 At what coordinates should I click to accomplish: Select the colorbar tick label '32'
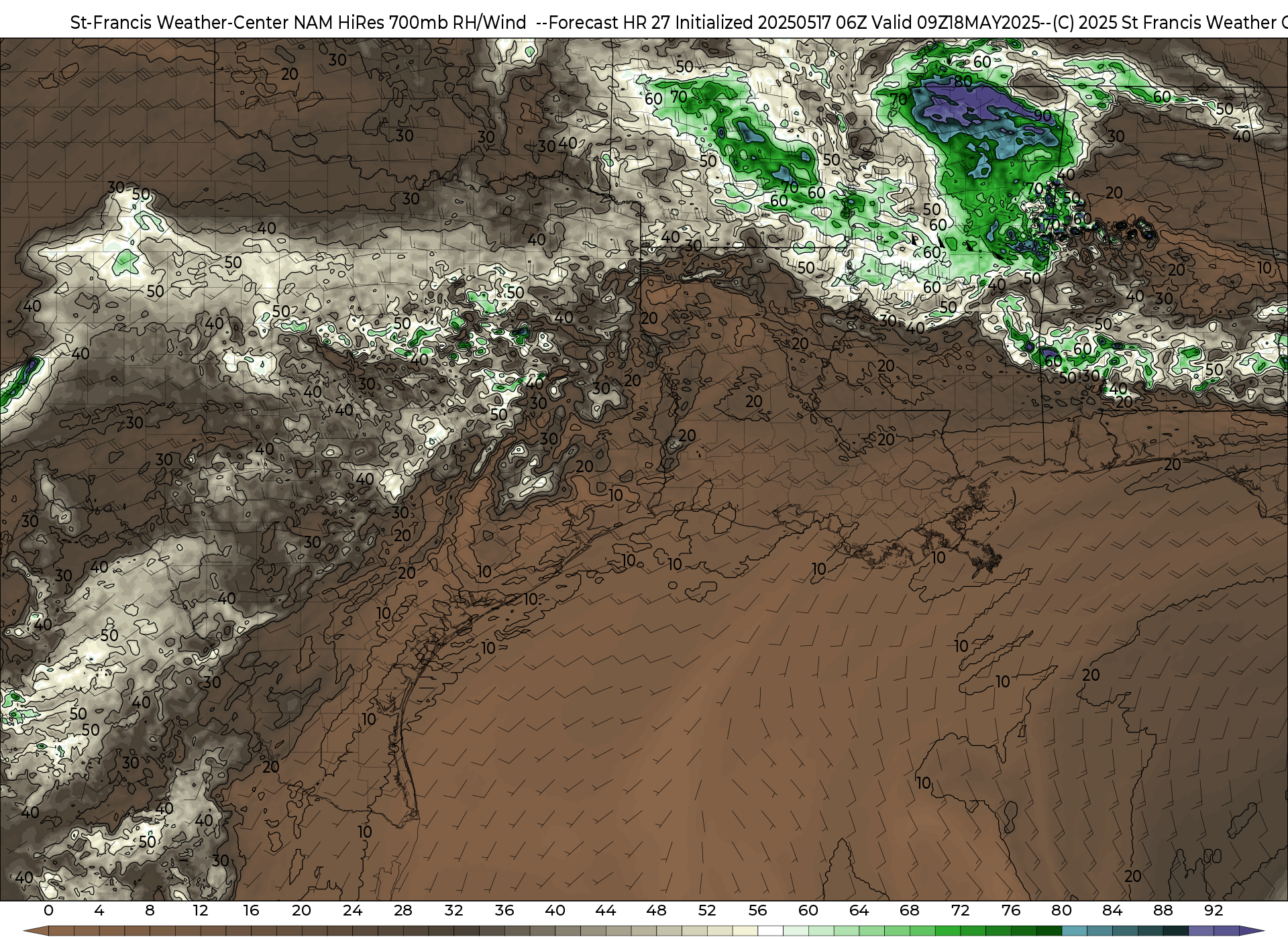coord(453,910)
